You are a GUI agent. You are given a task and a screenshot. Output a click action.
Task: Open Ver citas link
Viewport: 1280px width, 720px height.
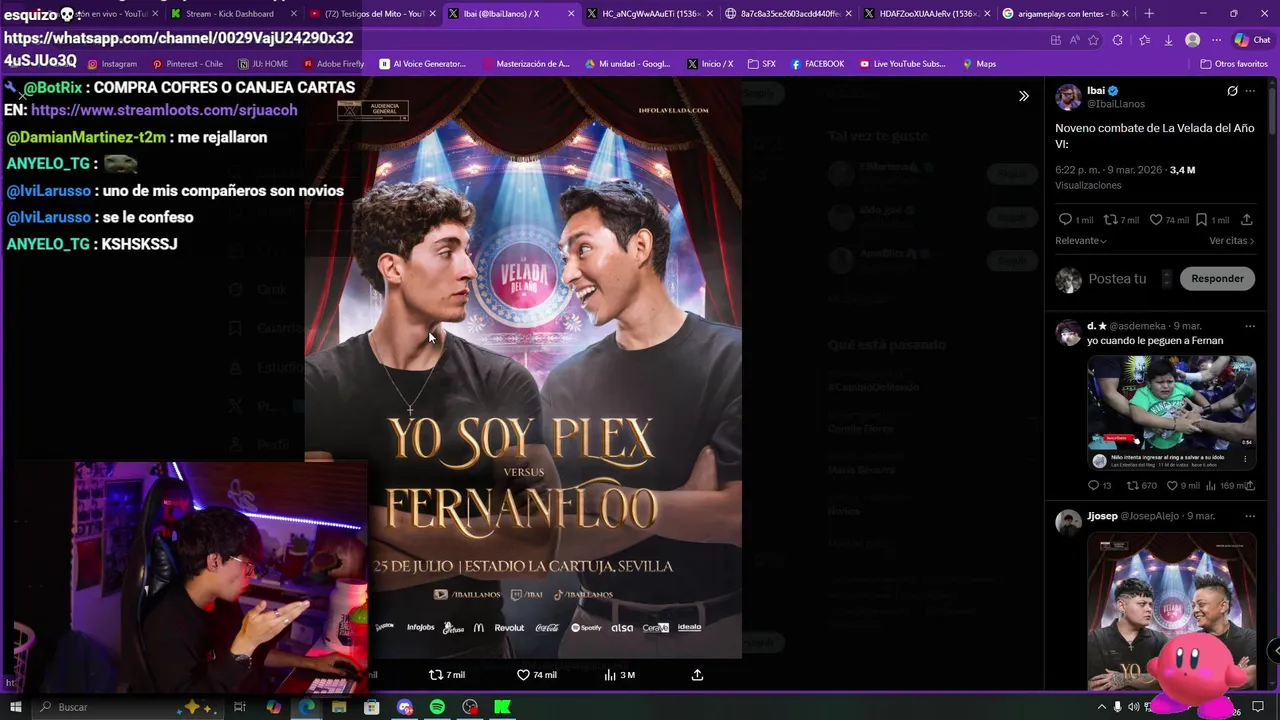(x=1231, y=241)
